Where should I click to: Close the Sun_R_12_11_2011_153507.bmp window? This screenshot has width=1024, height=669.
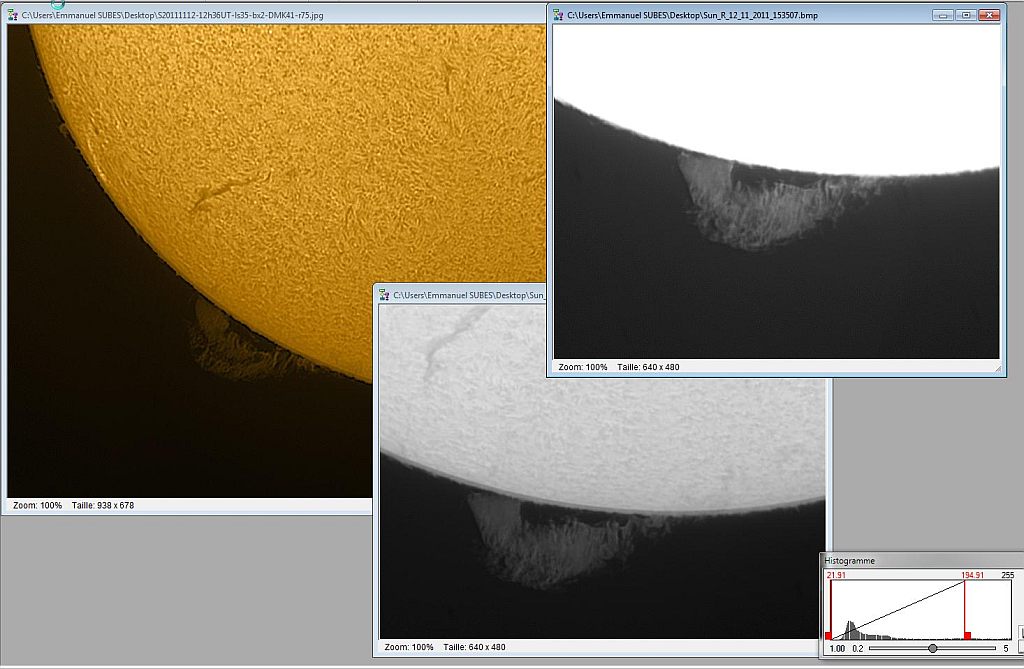click(989, 14)
